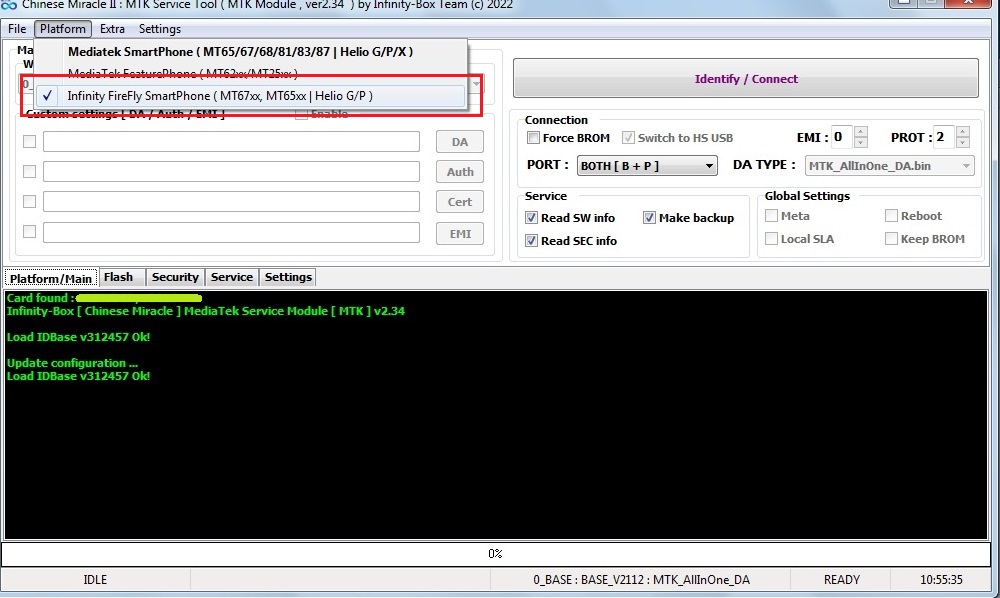Switch to the Platform/Main tab
Image resolution: width=1000 pixels, height=598 pixels.
[x=51, y=278]
